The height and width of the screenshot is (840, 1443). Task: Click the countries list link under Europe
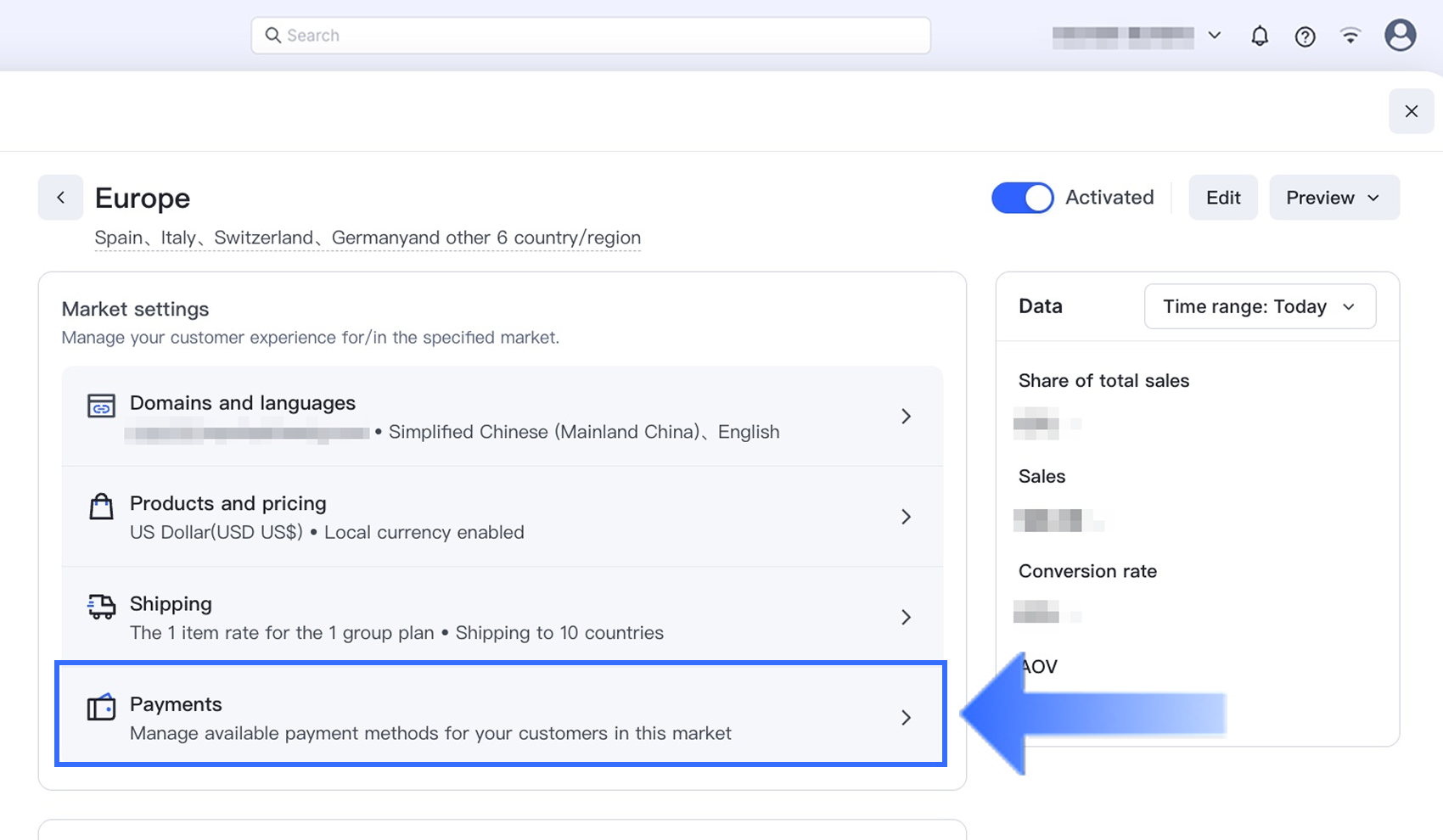tap(368, 238)
